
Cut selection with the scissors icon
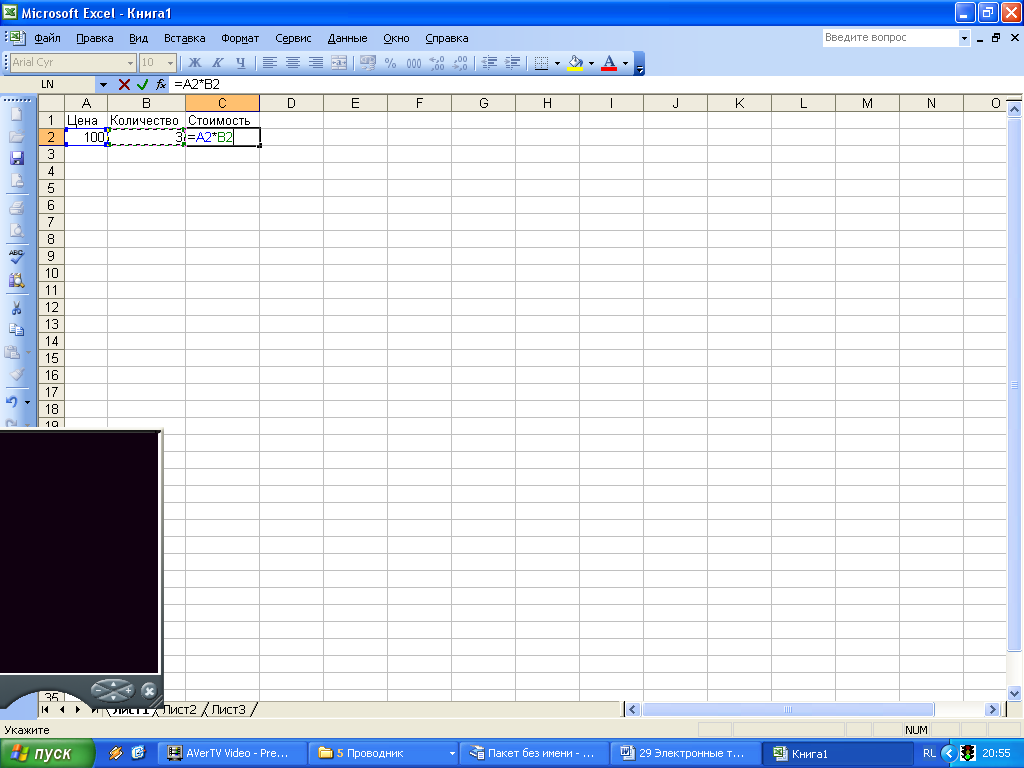[x=17, y=307]
